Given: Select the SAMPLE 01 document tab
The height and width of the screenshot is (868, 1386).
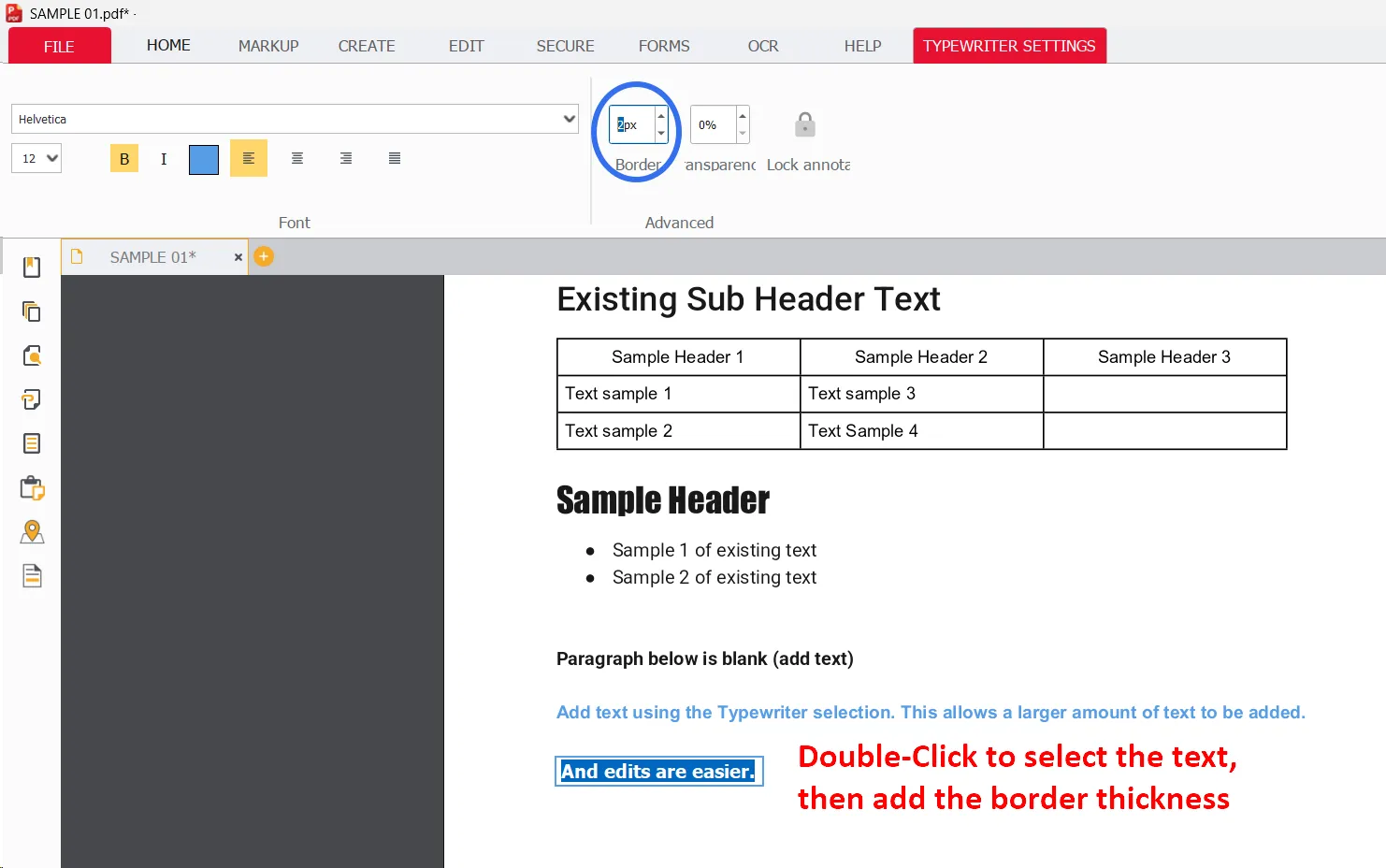Looking at the screenshot, I should (x=152, y=257).
